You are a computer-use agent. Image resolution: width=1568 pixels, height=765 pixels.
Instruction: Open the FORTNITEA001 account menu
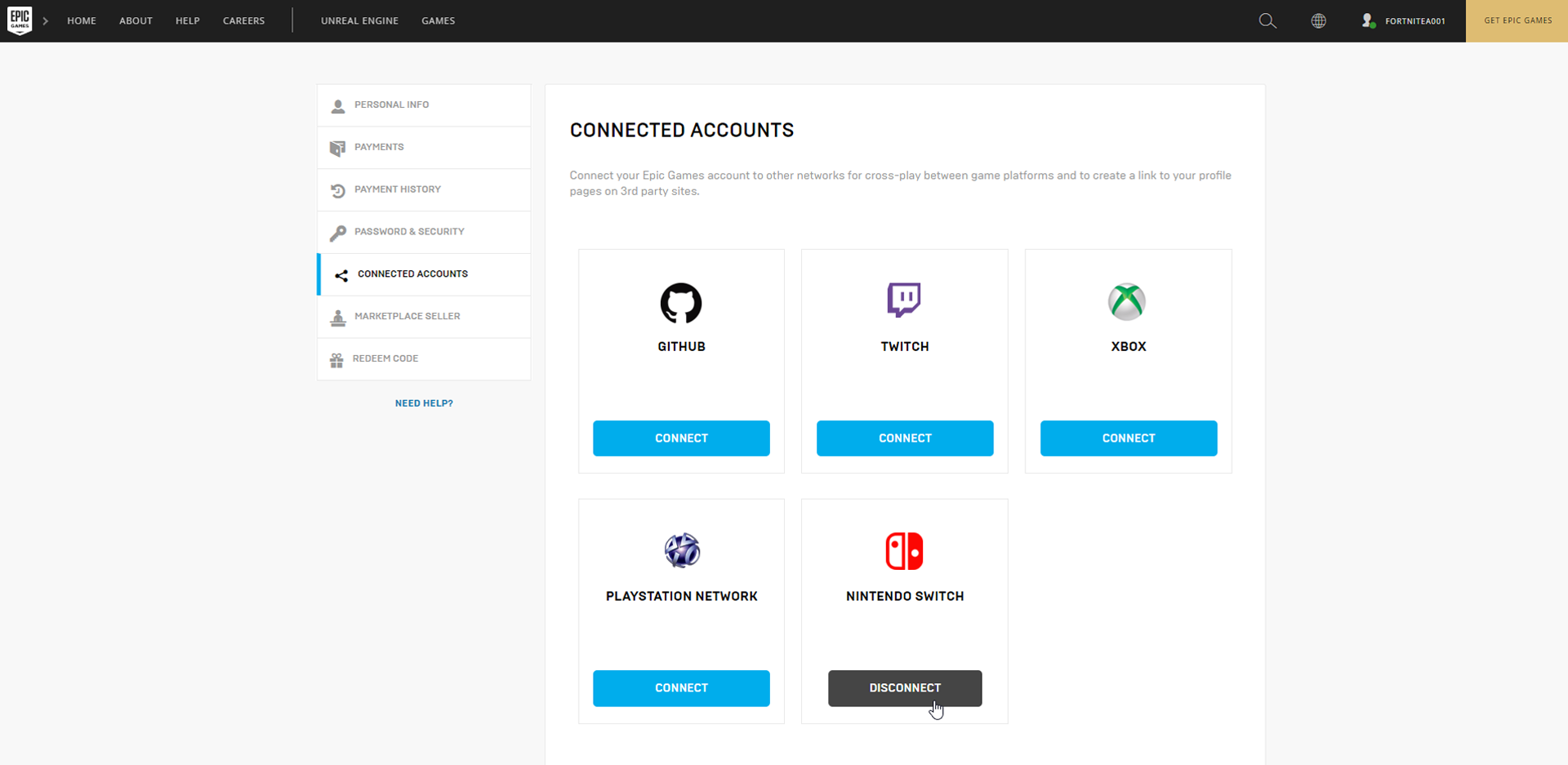[1415, 21]
